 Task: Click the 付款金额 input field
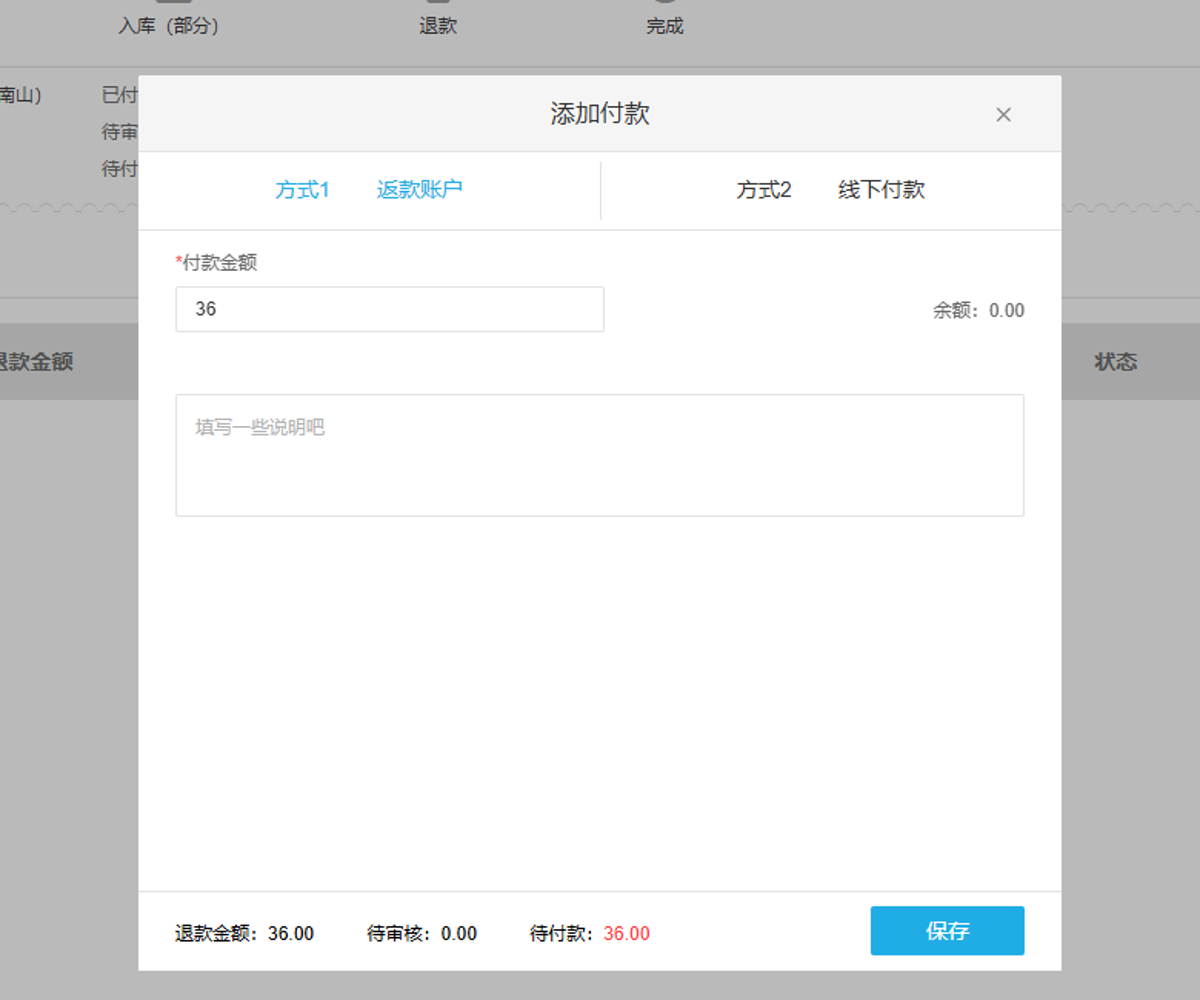pyautogui.click(x=390, y=309)
